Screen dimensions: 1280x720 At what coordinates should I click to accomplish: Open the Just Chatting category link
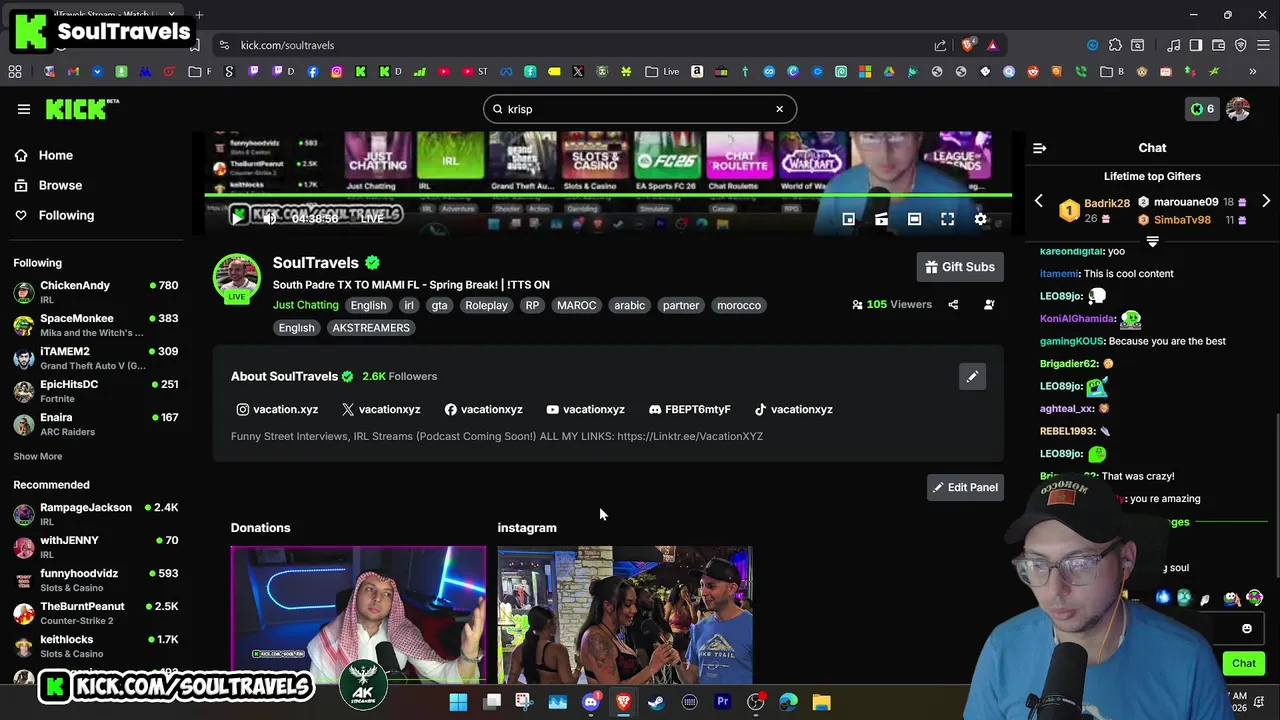306,305
